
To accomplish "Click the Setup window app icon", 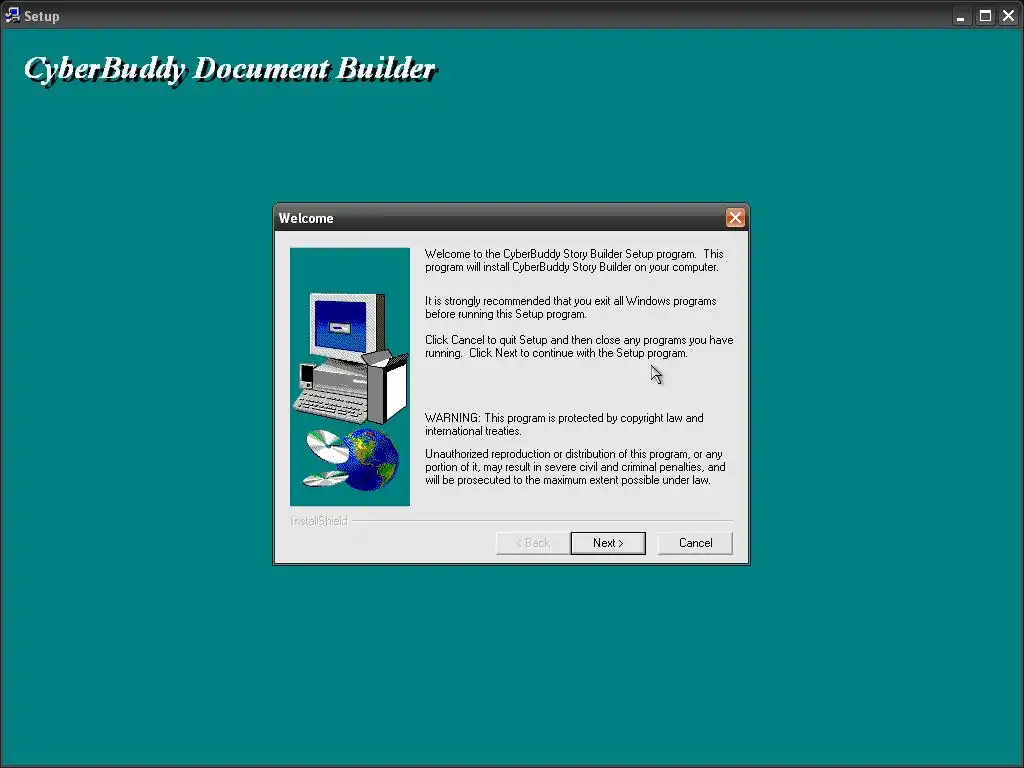I will pos(12,15).
